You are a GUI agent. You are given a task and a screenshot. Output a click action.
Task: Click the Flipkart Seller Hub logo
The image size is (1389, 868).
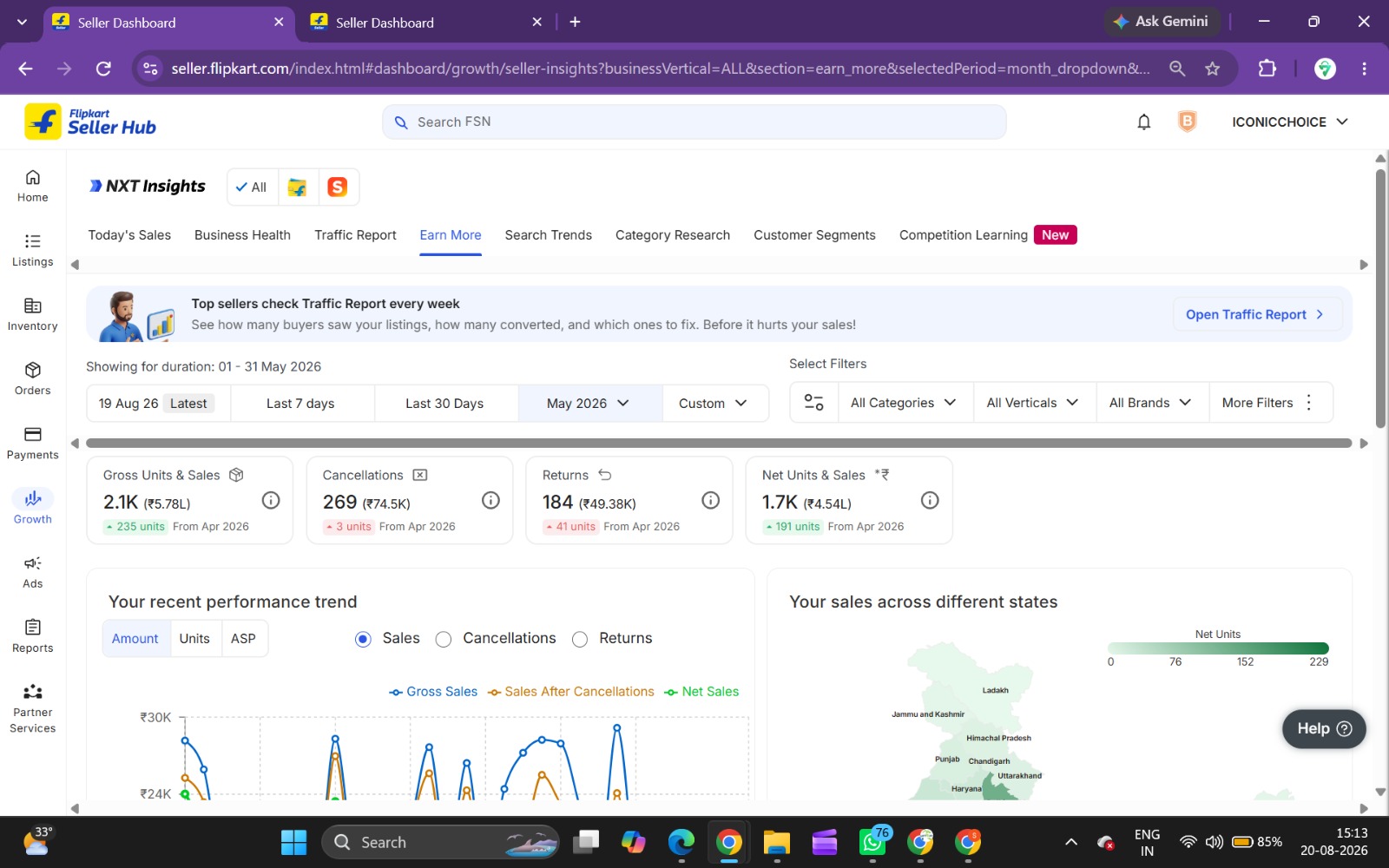[x=90, y=122]
